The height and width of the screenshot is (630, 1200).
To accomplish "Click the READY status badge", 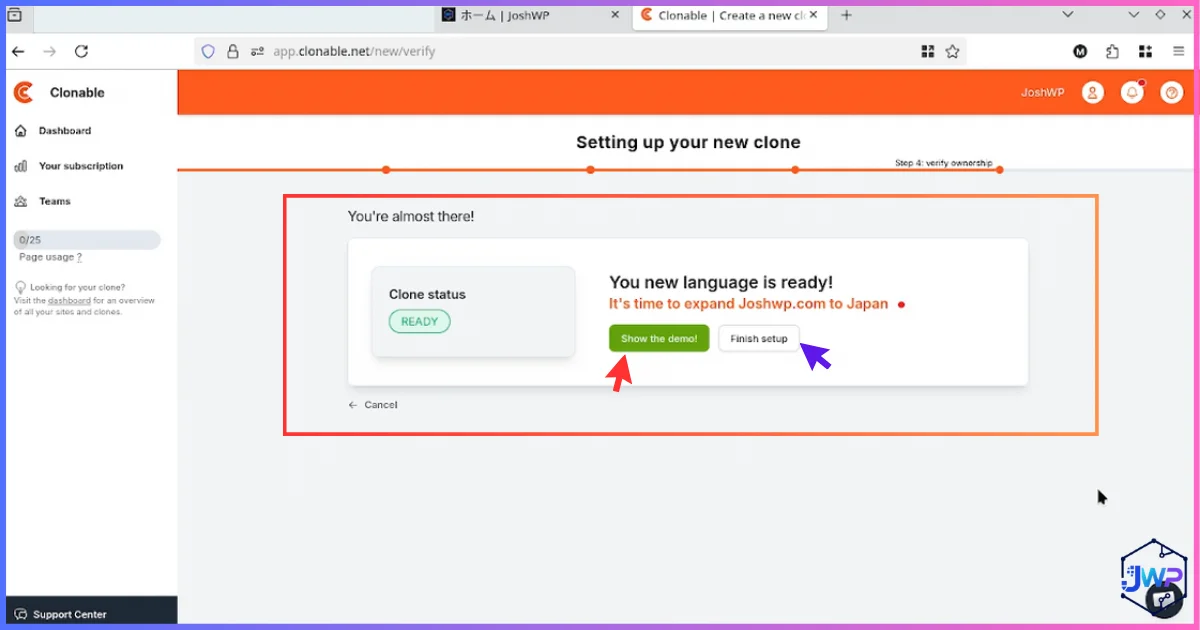I will [420, 322].
